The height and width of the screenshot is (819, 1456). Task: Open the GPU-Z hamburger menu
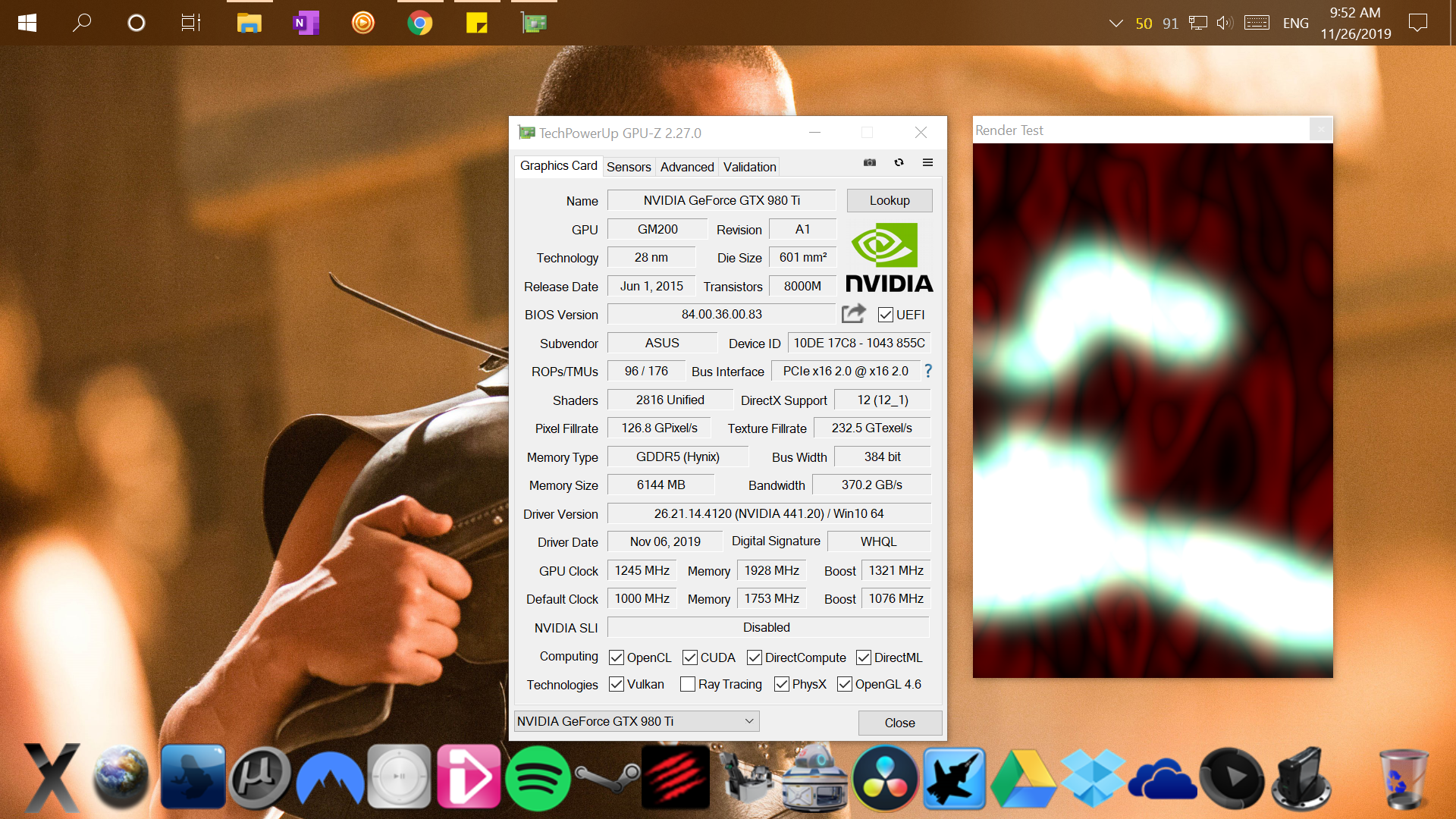pos(927,162)
